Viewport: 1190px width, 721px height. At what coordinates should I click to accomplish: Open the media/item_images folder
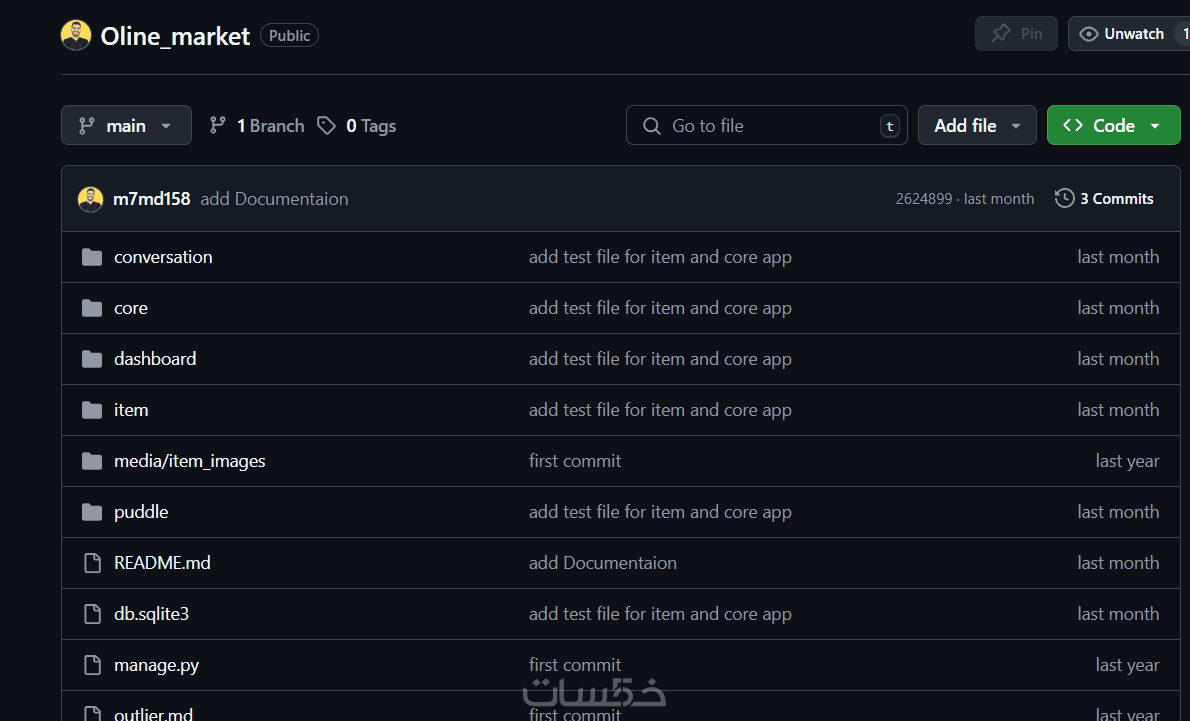pos(190,461)
